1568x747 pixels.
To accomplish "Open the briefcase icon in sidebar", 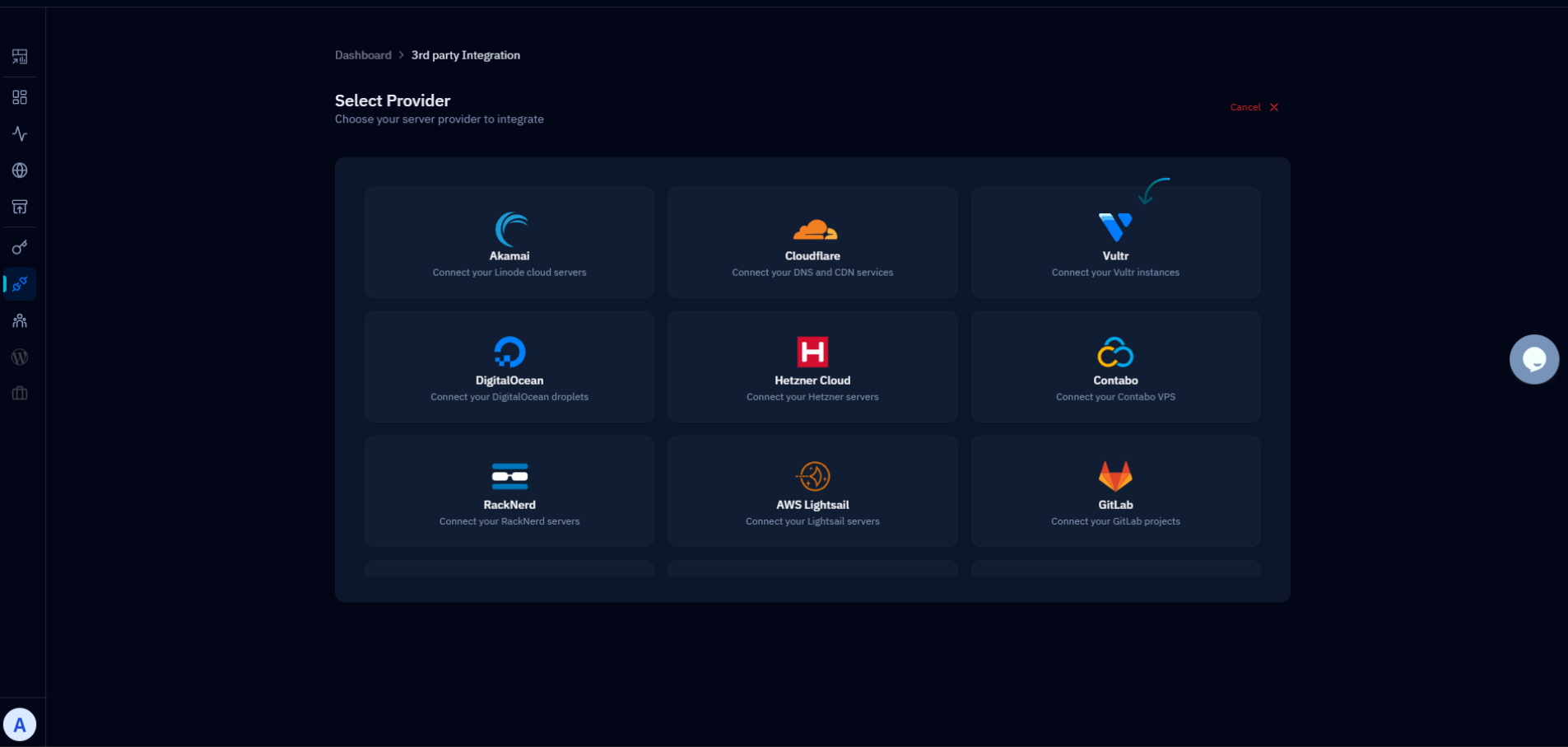I will [20, 394].
